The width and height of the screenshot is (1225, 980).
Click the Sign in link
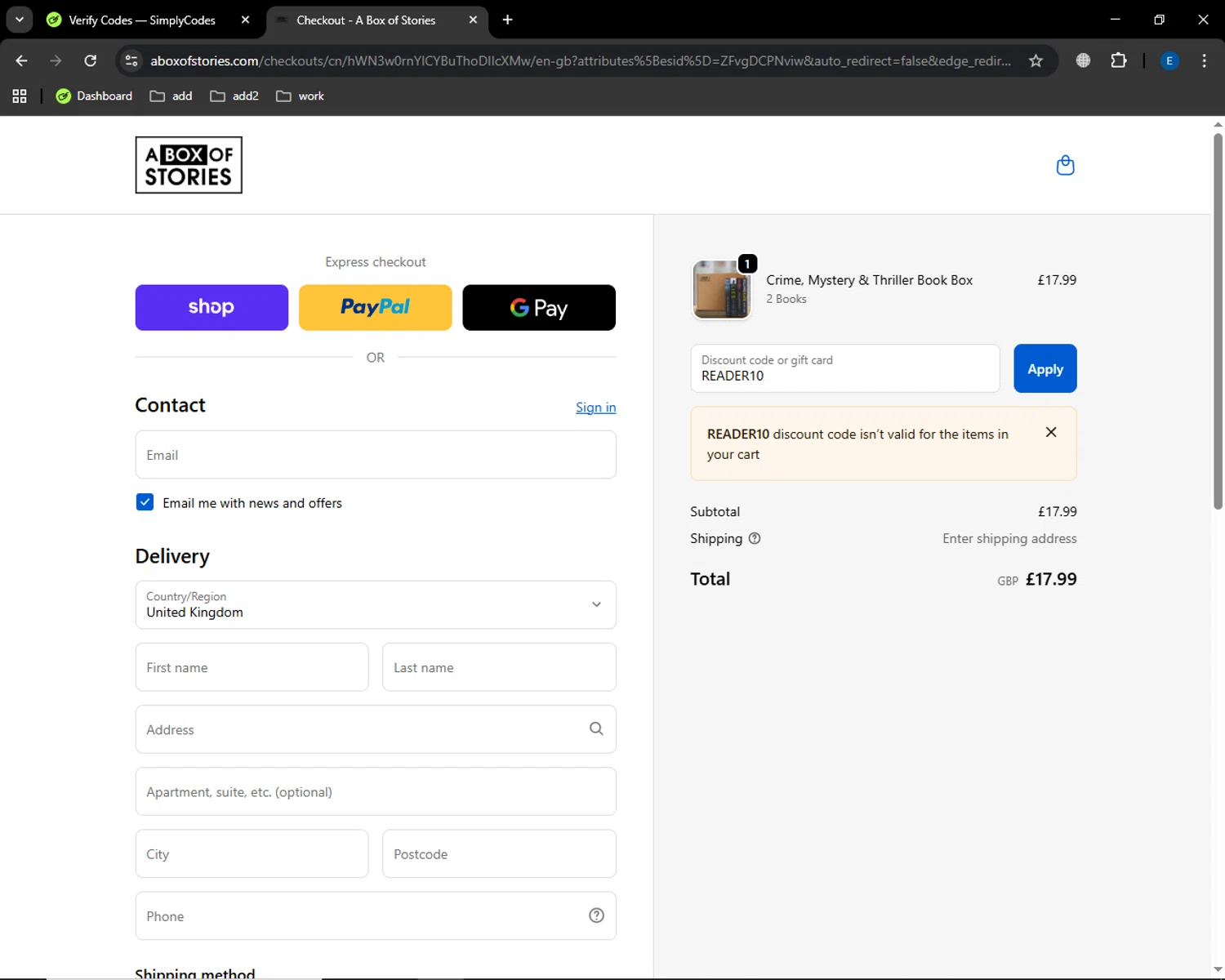[596, 407]
